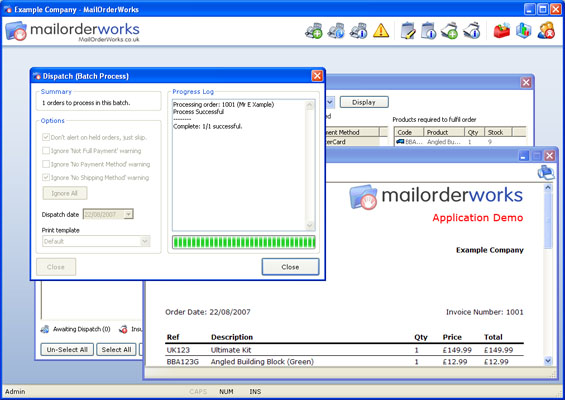
Task: Click the MailOrderWorks.co.uk text under the logo
Action: point(109,39)
